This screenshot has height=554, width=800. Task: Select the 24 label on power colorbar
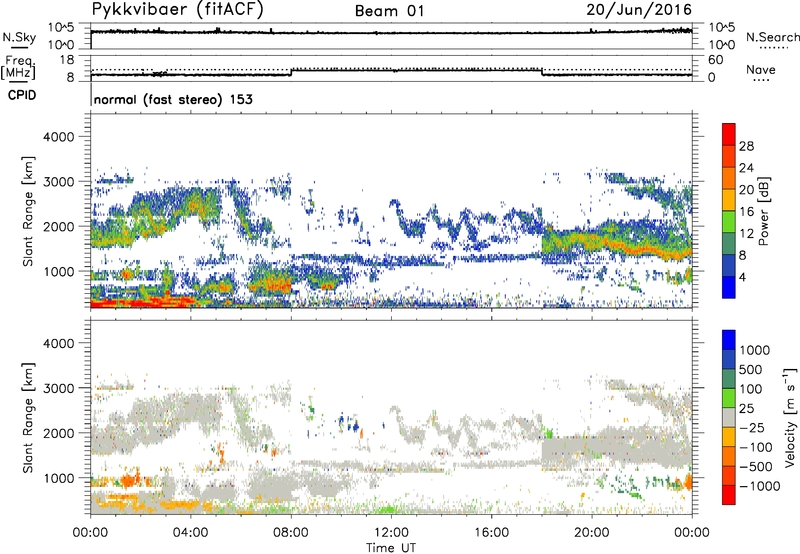(746, 168)
